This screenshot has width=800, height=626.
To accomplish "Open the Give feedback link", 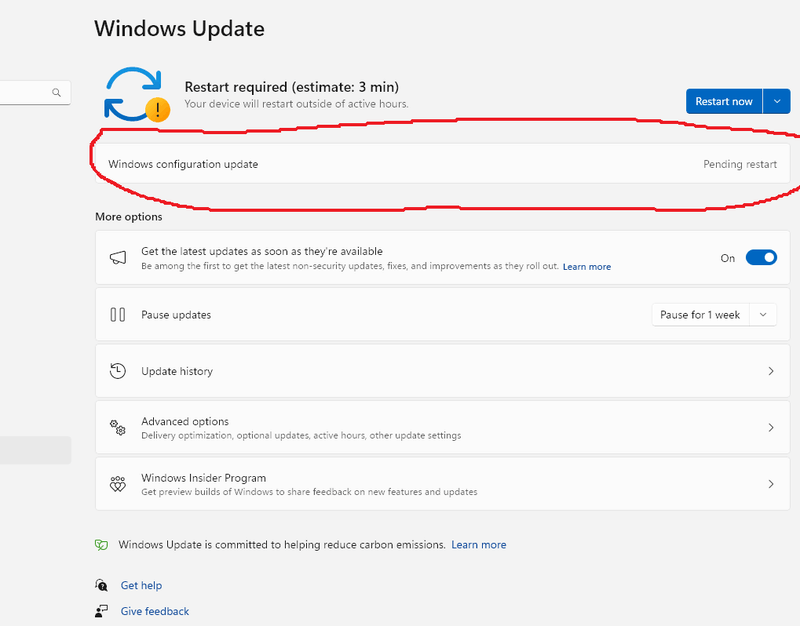I will point(155,611).
